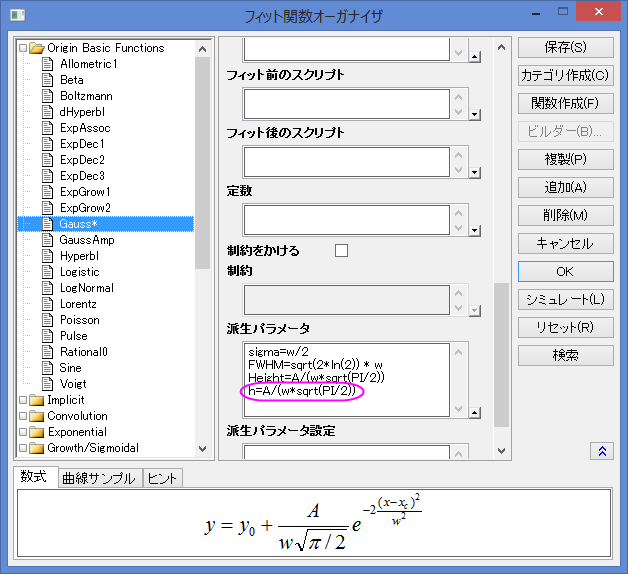The image size is (628, 574).
Task: Collapse the Origin Basic Functions tree node
Action: point(23,48)
